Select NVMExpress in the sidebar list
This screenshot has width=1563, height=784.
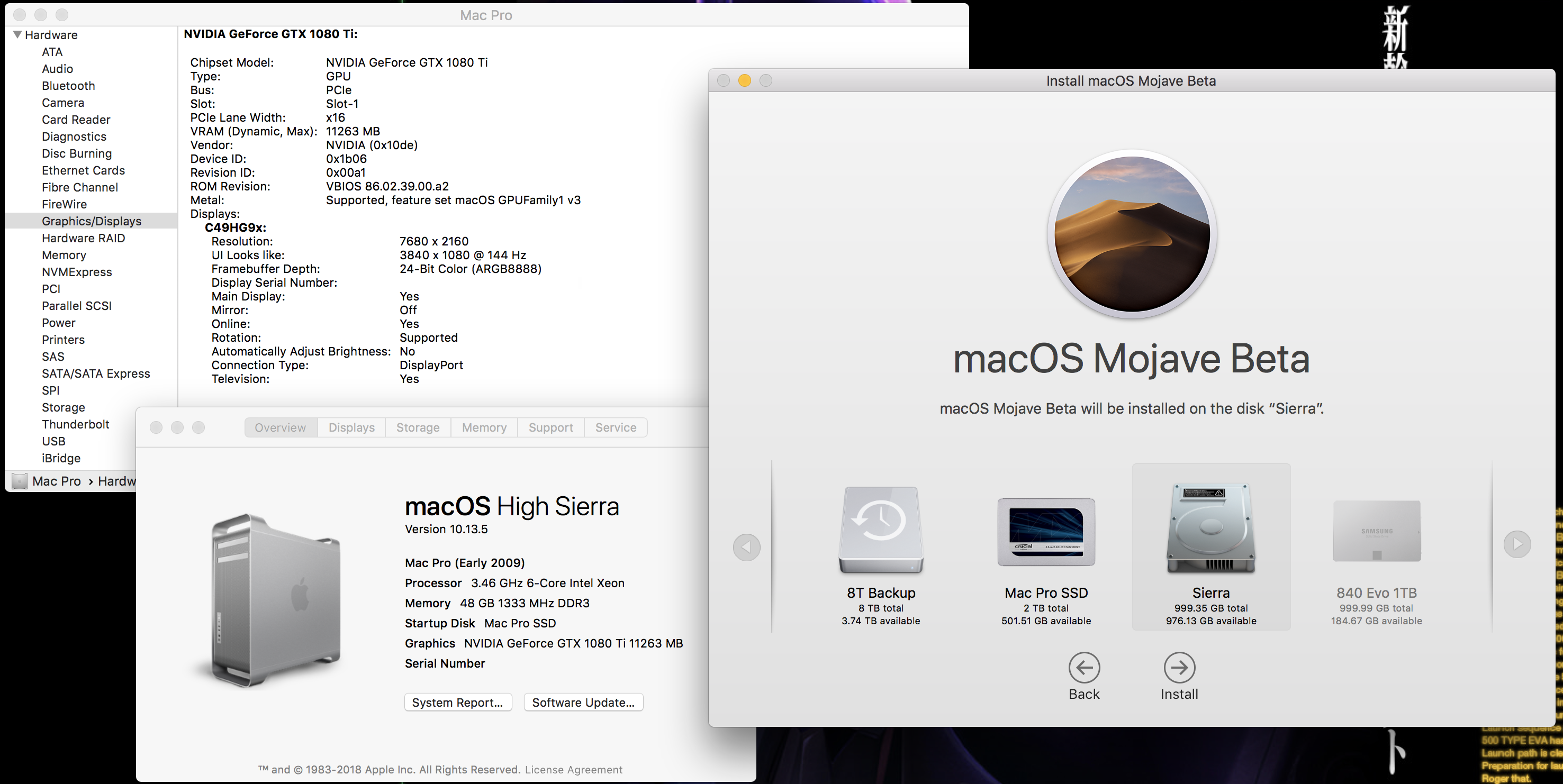(x=76, y=272)
